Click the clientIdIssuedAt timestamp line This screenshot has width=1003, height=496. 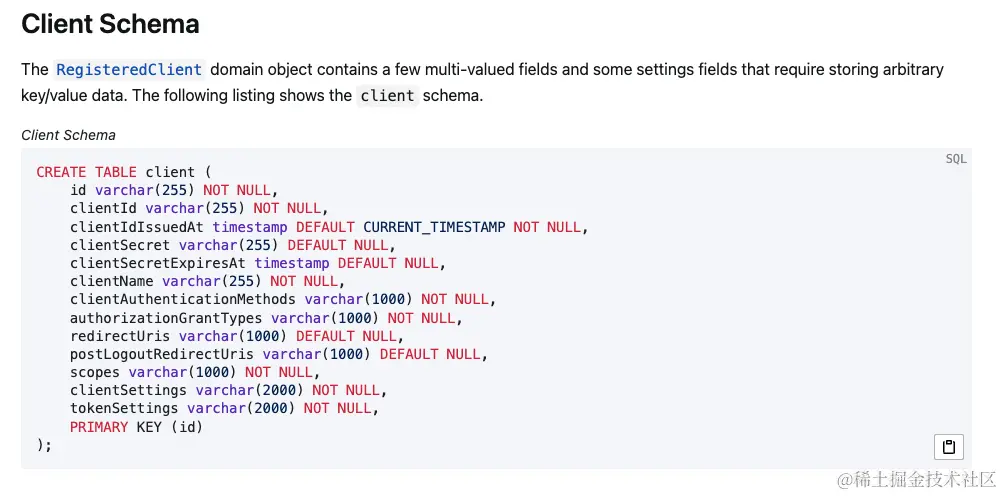pos(329,227)
